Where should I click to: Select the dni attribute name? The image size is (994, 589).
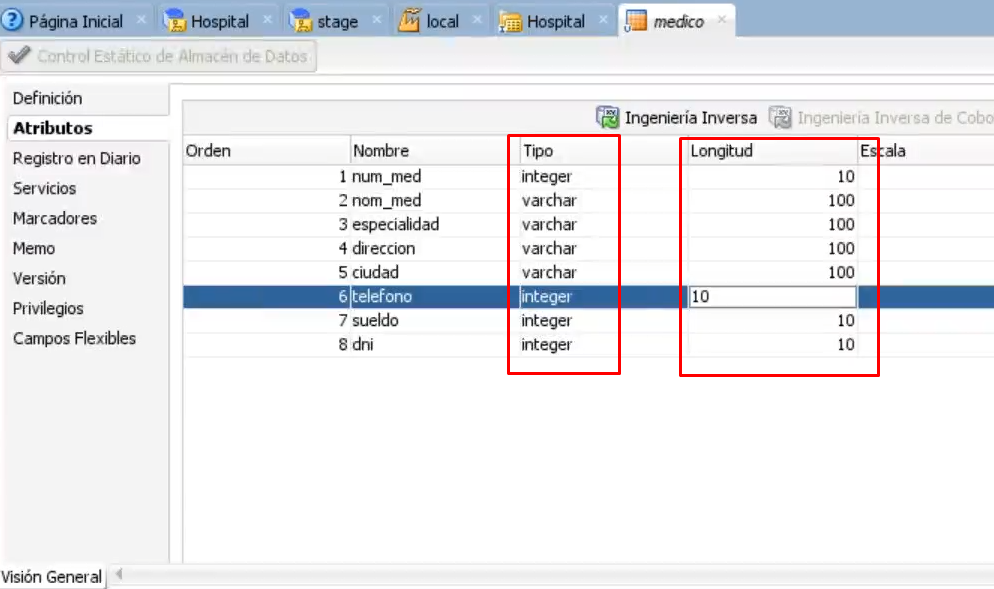[363, 345]
